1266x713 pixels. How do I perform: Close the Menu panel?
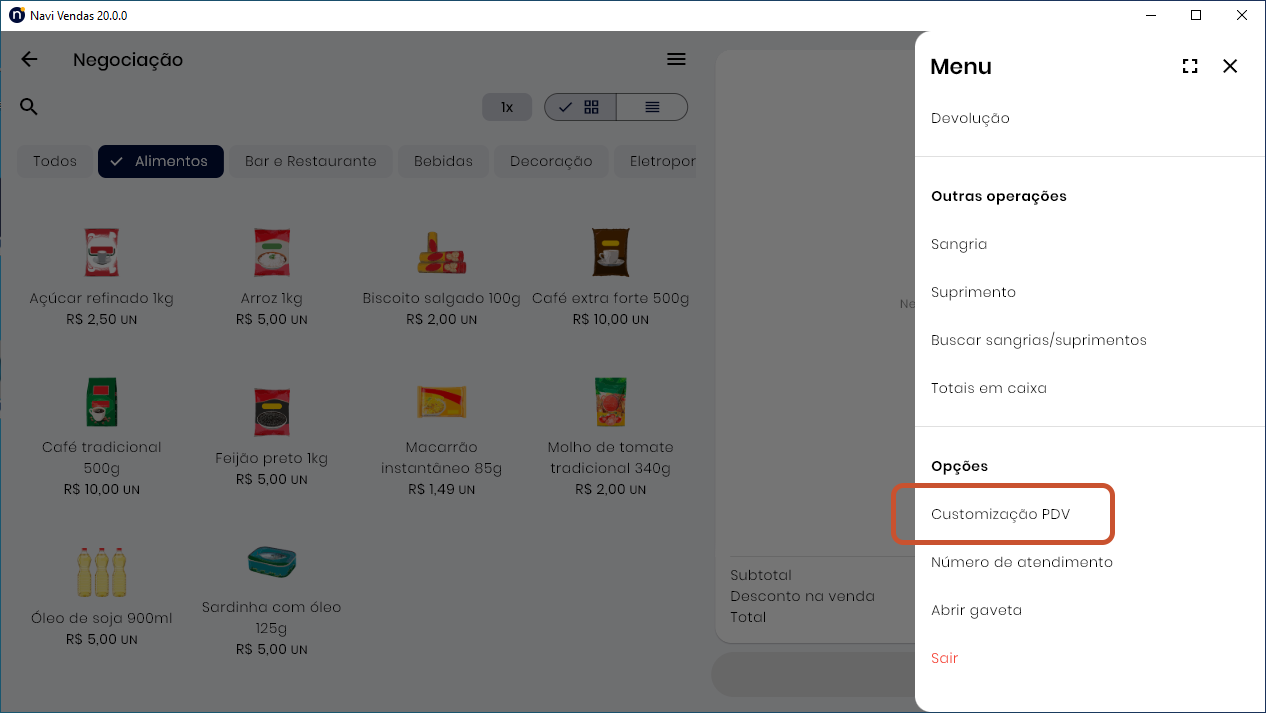(x=1230, y=66)
